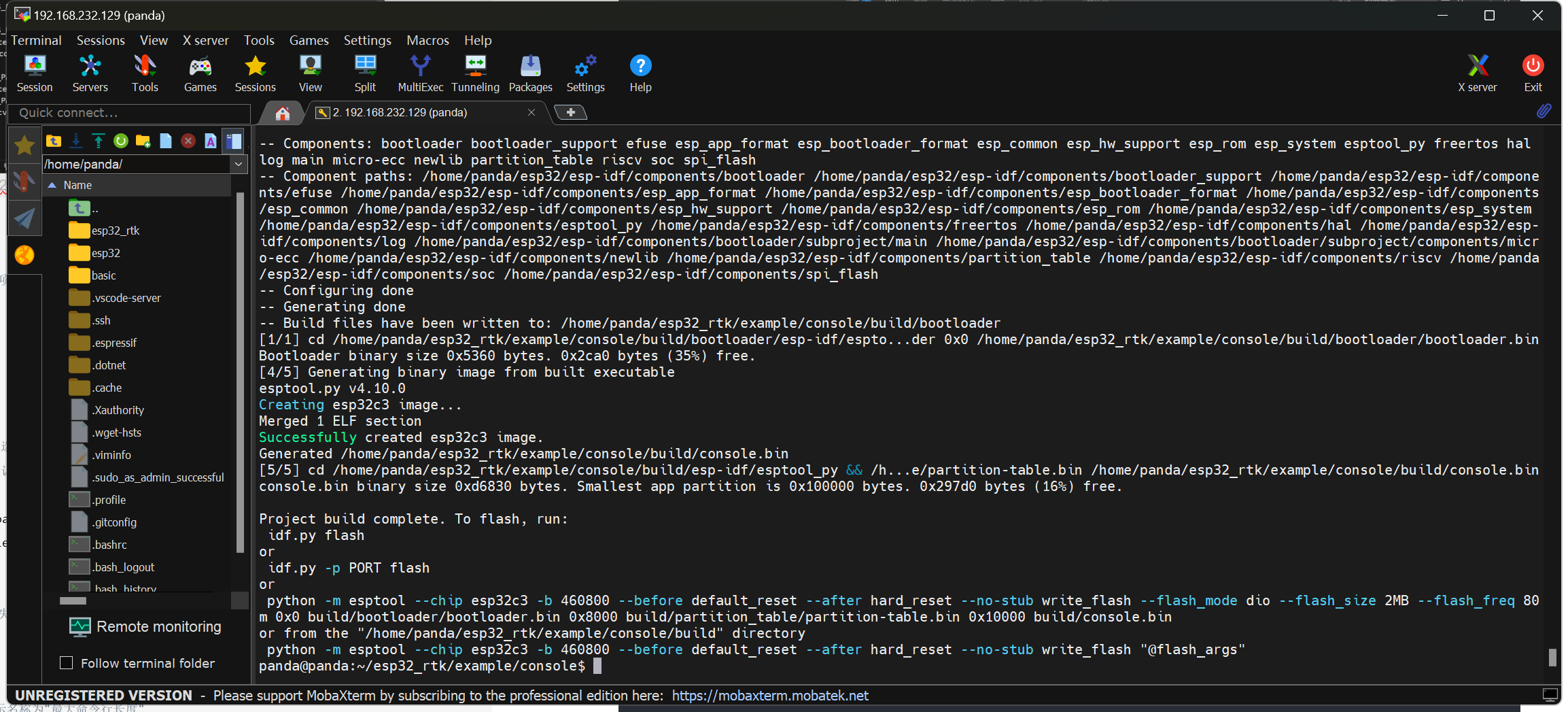Open the Tools menu
Viewport: 1568px width, 712px height.
(x=259, y=40)
